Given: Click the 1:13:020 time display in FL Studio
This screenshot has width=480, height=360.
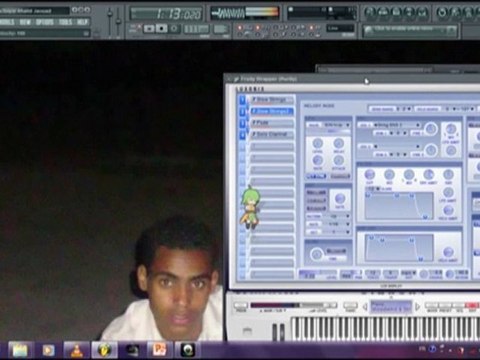Looking at the screenshot, I should coord(166,14).
